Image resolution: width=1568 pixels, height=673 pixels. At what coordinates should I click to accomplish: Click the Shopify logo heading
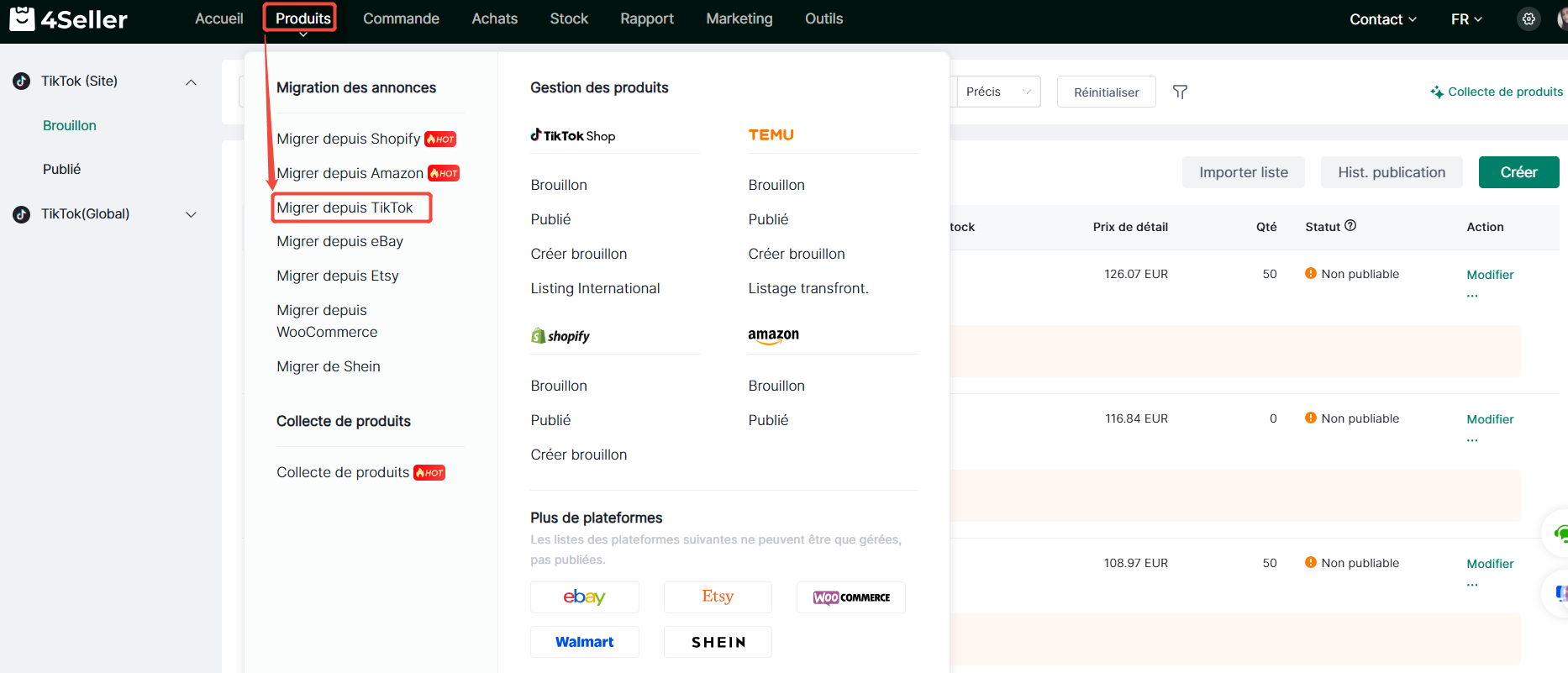560,336
